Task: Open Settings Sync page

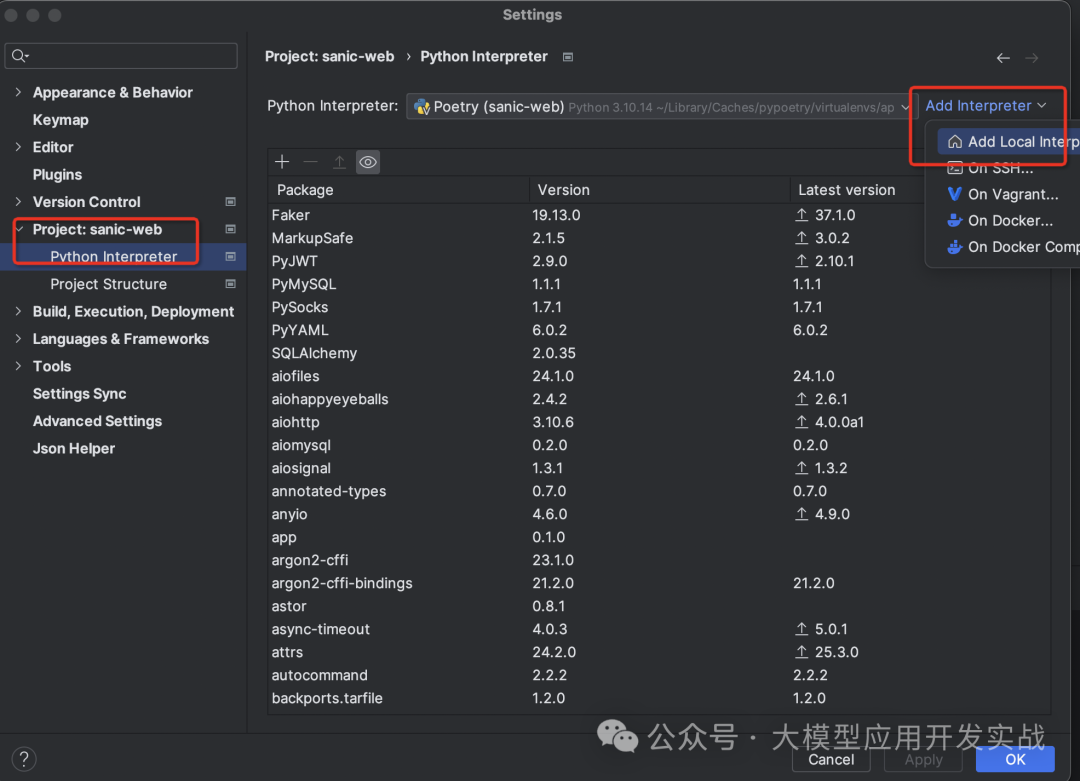Action: tap(79, 393)
